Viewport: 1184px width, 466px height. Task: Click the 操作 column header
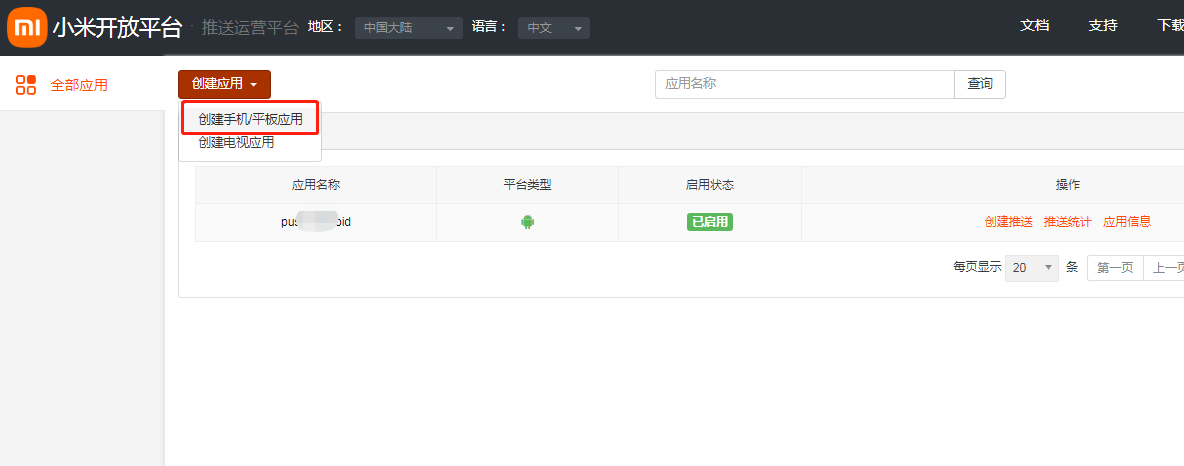coord(1068,185)
